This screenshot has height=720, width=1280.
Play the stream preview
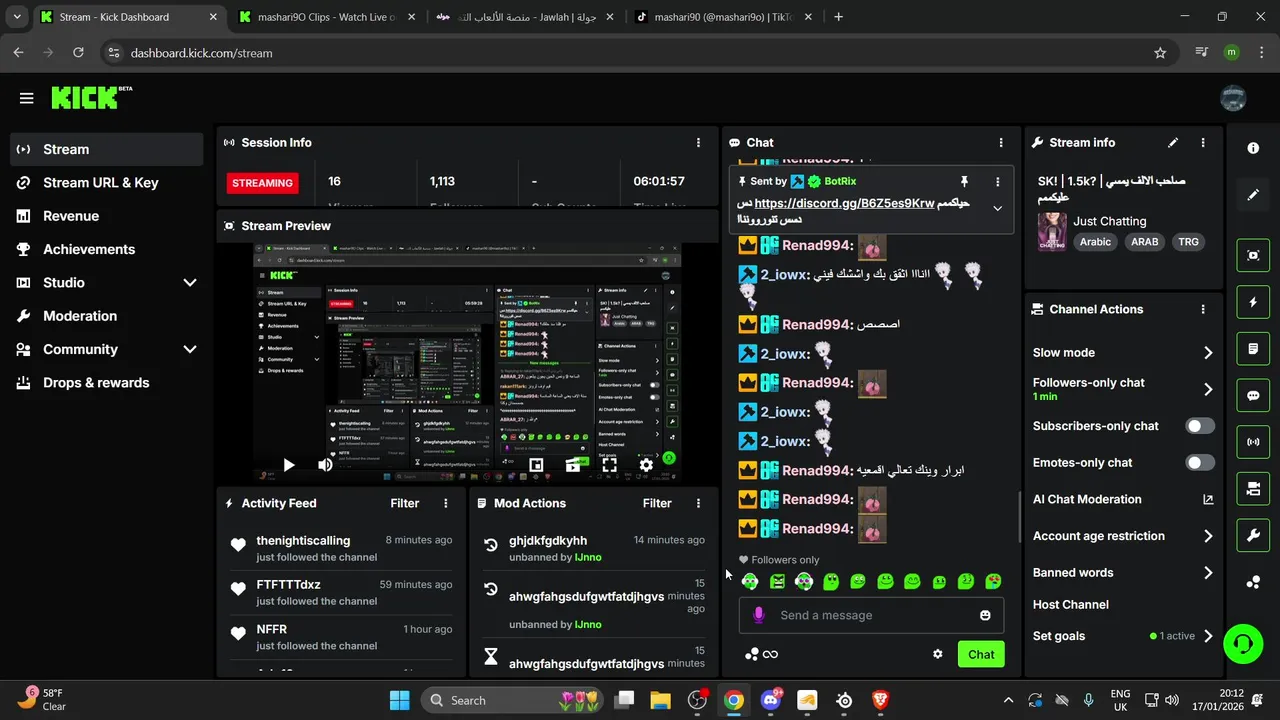(289, 465)
